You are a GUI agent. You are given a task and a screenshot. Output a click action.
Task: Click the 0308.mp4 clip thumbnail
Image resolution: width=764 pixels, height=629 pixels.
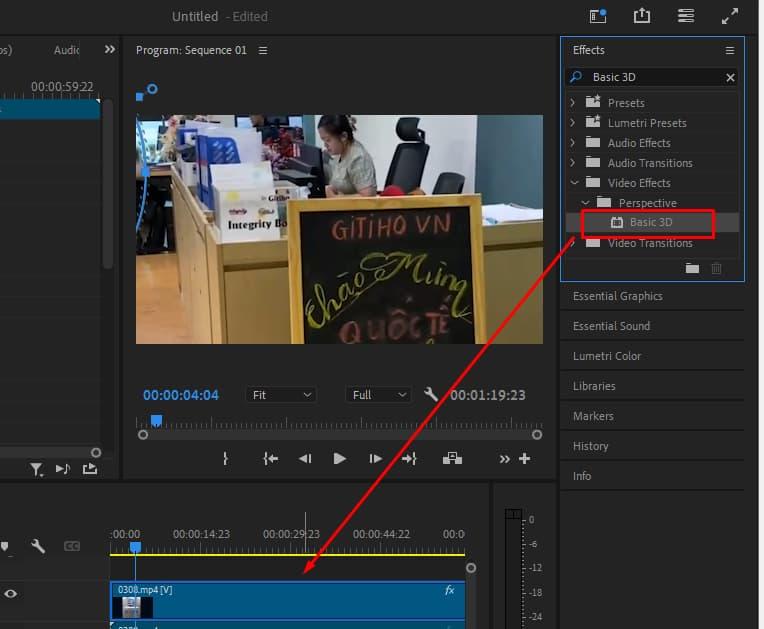pyautogui.click(x=132, y=607)
